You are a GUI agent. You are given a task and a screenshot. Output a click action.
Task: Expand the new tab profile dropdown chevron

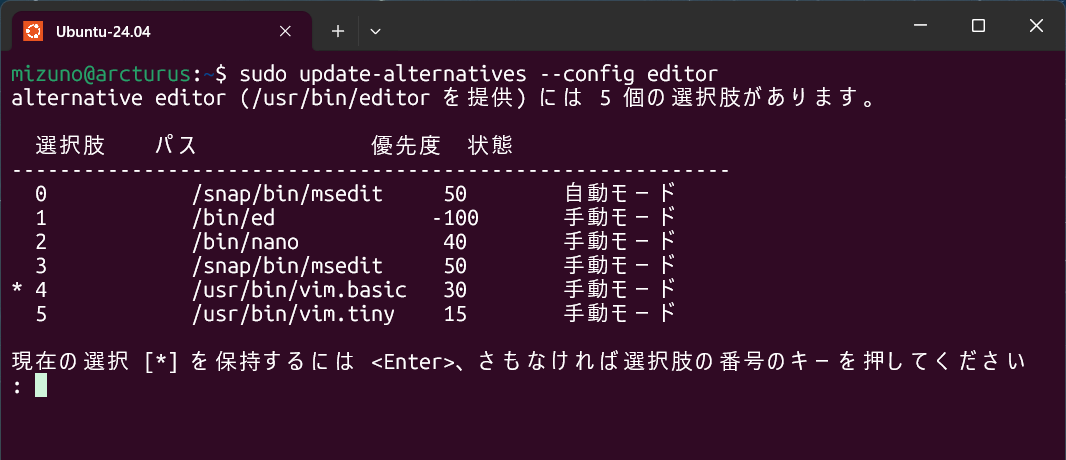click(x=375, y=31)
